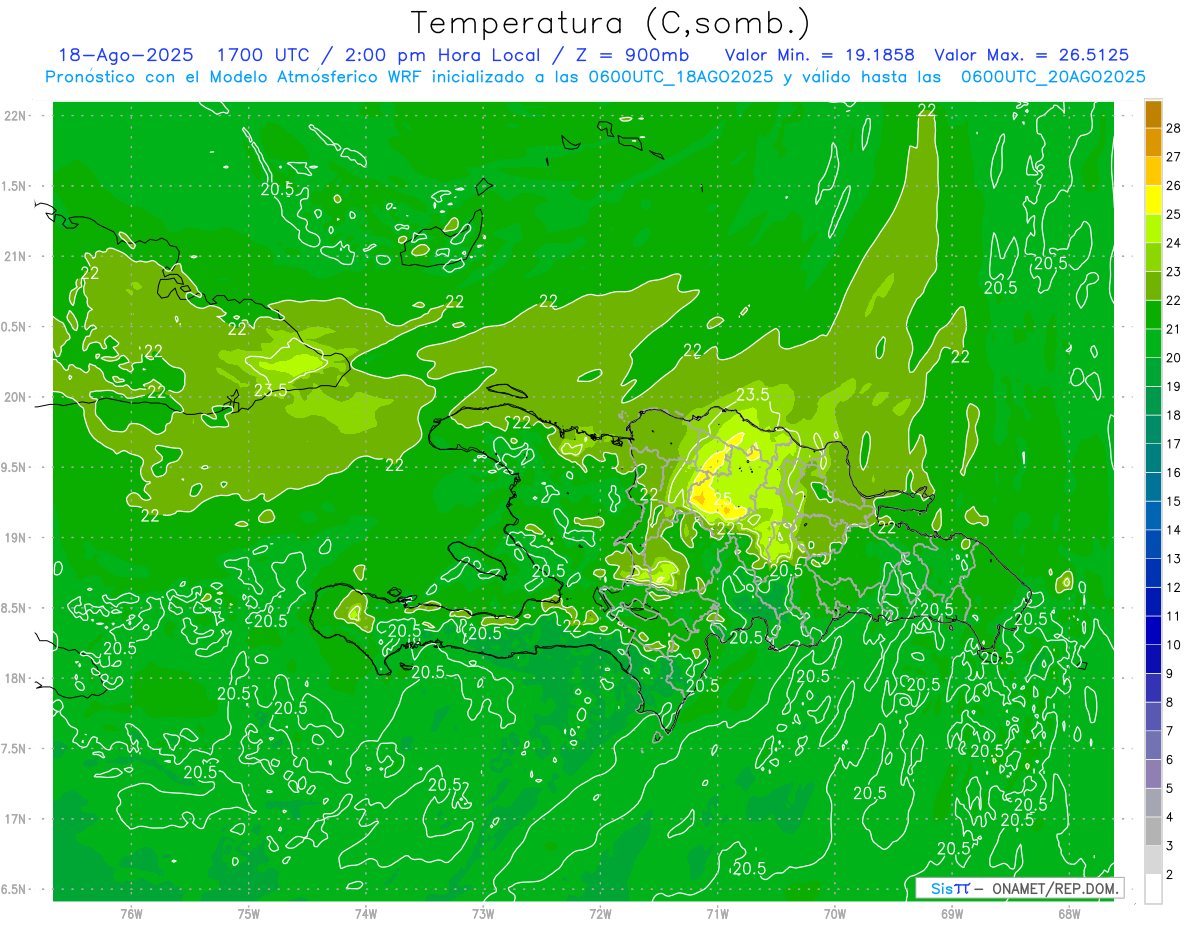Click the "20N" latitude axis label

pos(15,397)
